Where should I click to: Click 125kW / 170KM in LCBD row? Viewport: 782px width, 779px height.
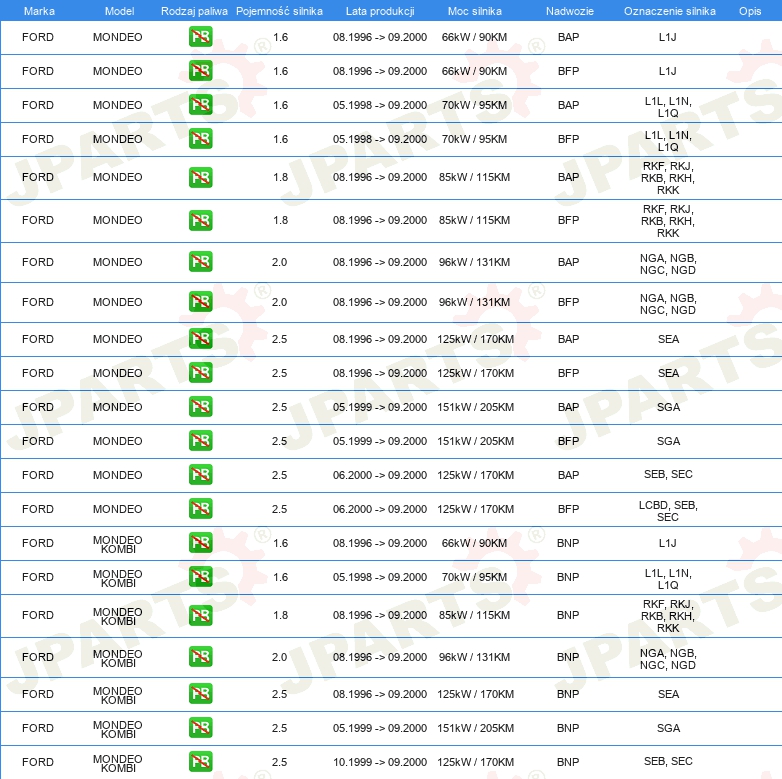[x=475, y=509]
